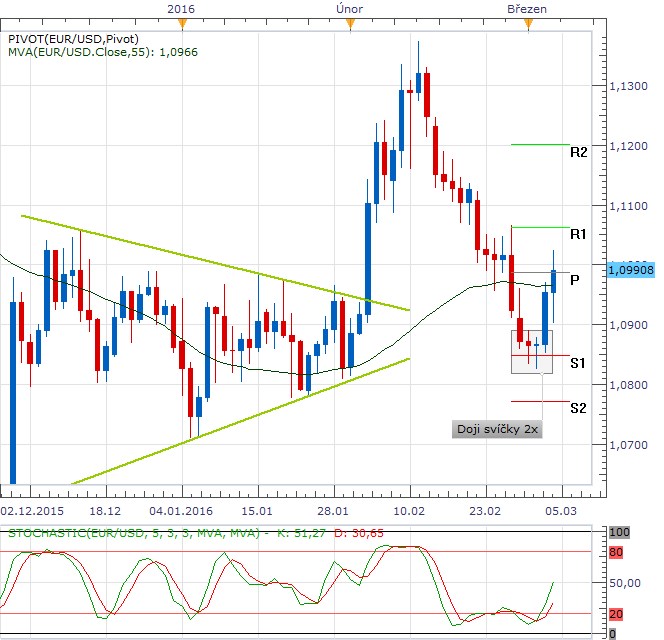This screenshot has width=664, height=640.
Task: Select the lower green triangle trendline
Action: click(x=241, y=421)
